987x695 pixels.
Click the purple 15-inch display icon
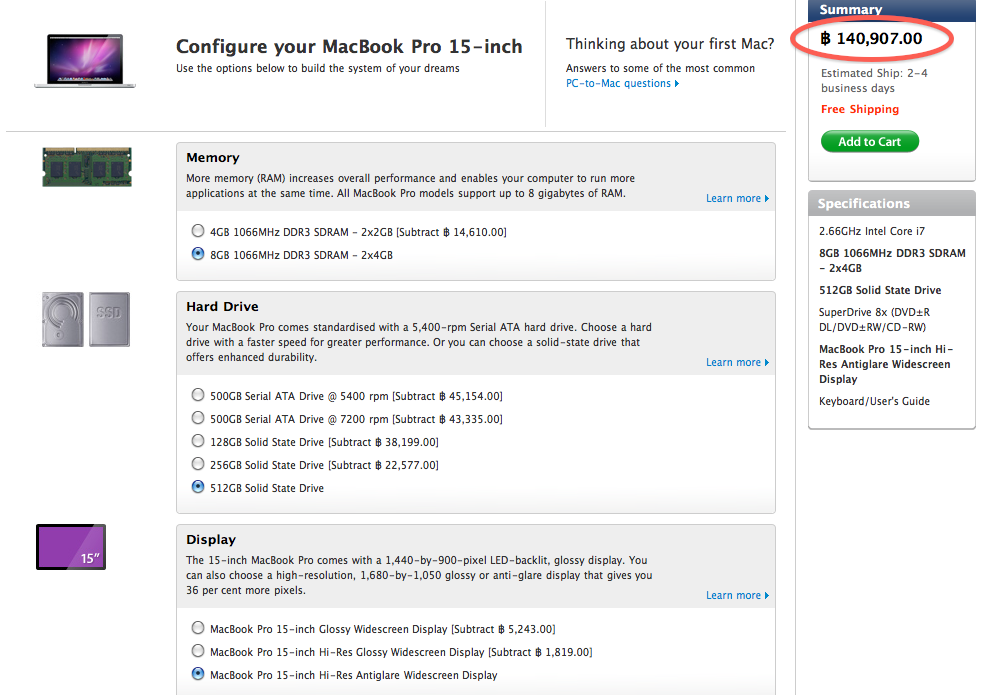point(71,547)
